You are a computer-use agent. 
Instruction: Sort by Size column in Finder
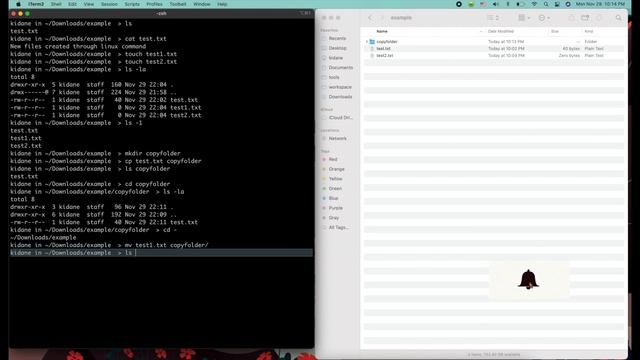(x=555, y=31)
